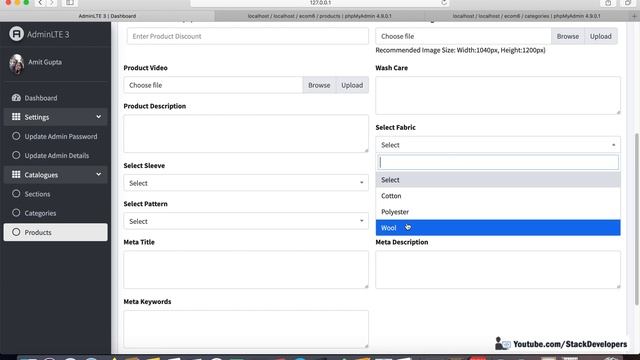The width and height of the screenshot is (640, 360).
Task: Click circle icon beside Update Admin Details
Action: pyautogui.click(x=16, y=155)
